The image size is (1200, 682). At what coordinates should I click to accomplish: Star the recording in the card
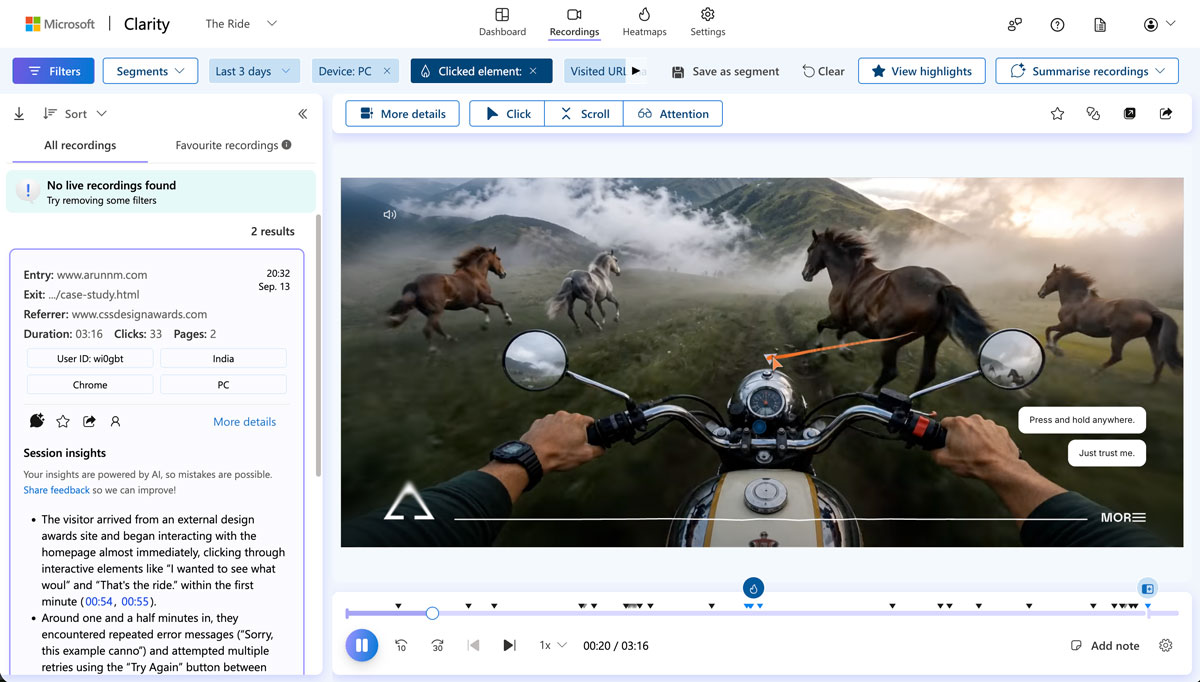[63, 421]
